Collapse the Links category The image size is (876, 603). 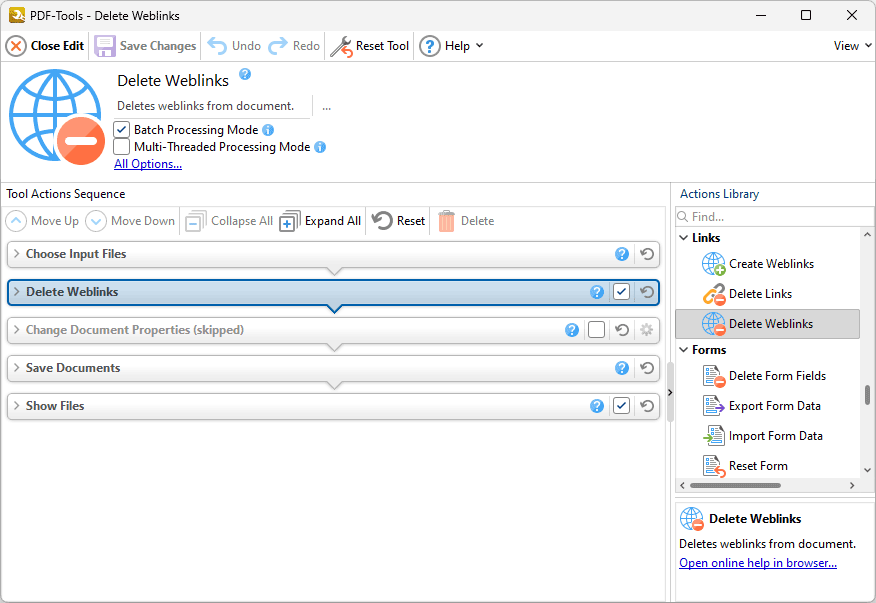click(x=683, y=238)
